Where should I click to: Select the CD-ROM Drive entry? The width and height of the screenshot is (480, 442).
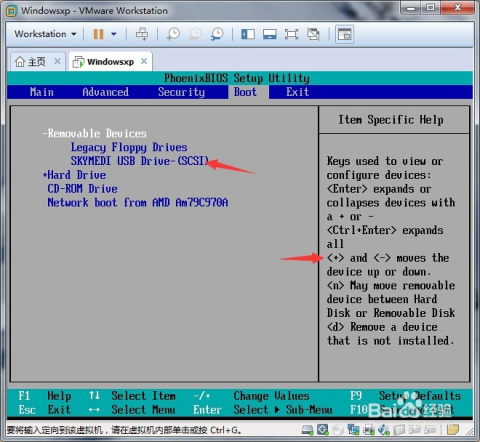(82, 189)
